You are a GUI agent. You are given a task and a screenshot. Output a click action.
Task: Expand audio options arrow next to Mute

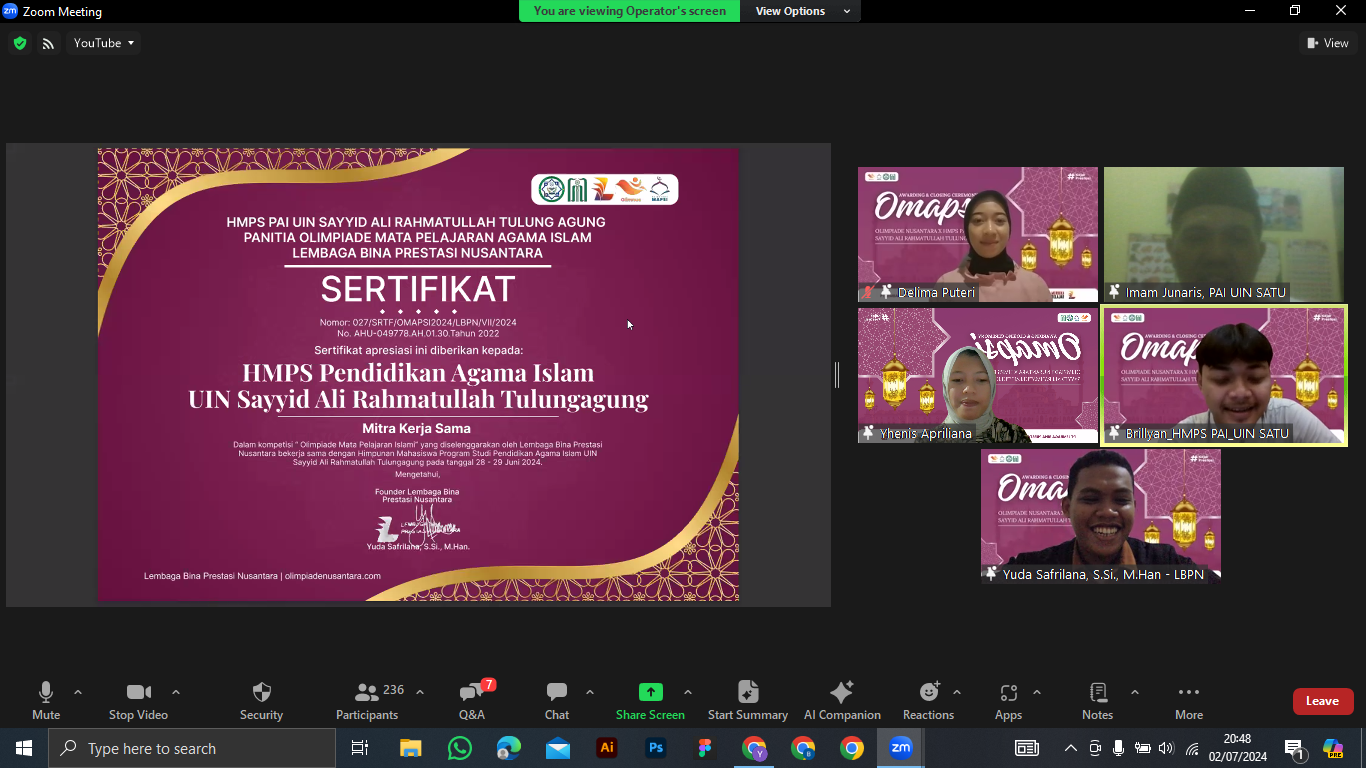[78, 692]
